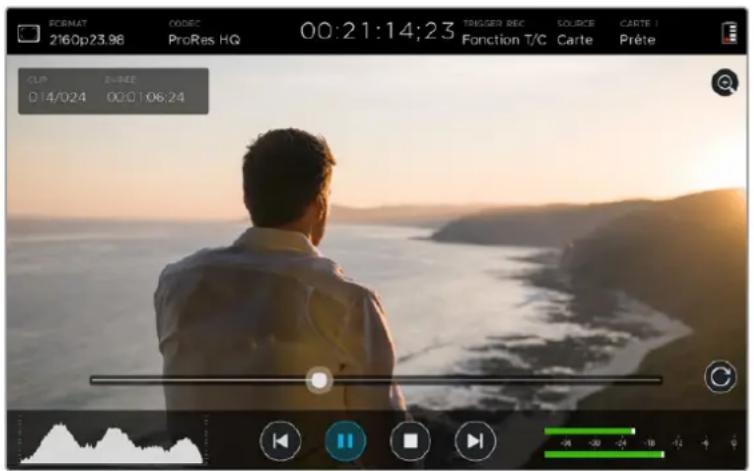Open the CARTE 1 Prête storage indicator
Image resolution: width=754 pixels, height=471 pixels.
[638, 34]
